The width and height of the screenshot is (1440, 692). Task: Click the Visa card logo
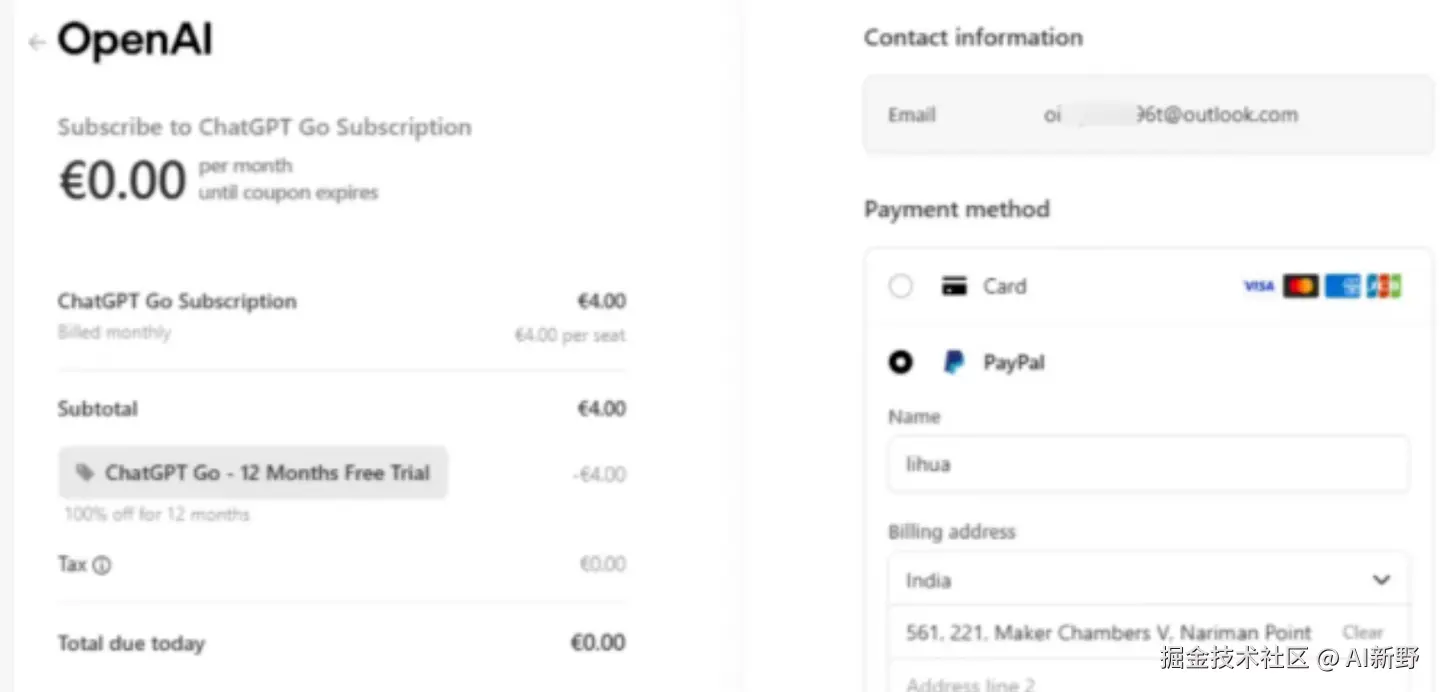click(x=1258, y=287)
